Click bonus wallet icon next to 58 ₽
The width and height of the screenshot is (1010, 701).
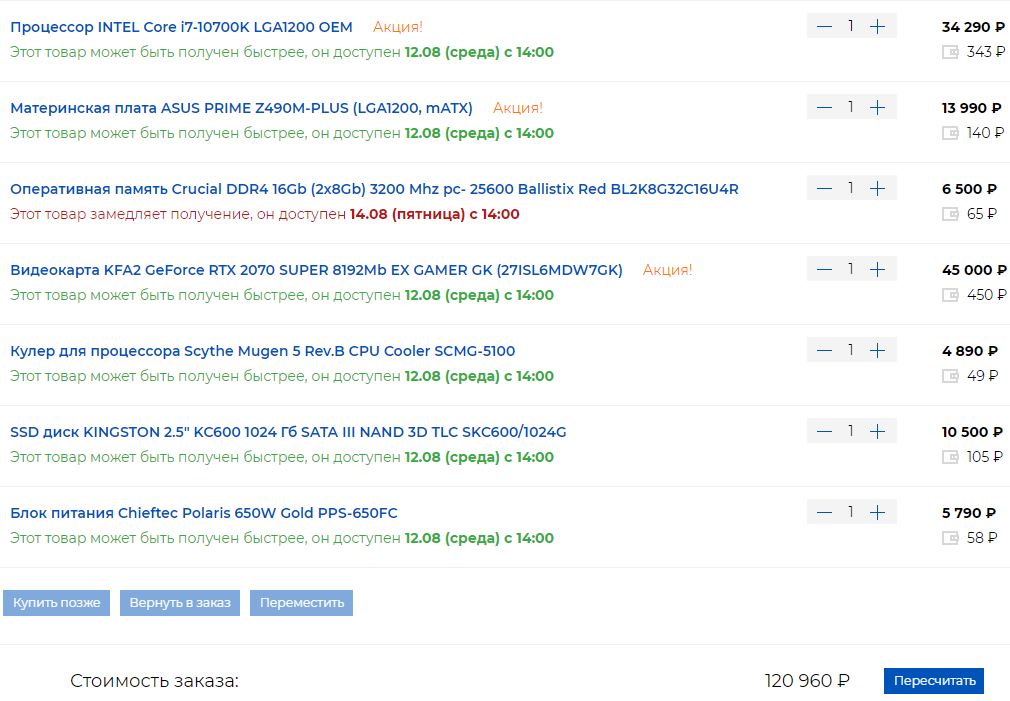[x=950, y=538]
